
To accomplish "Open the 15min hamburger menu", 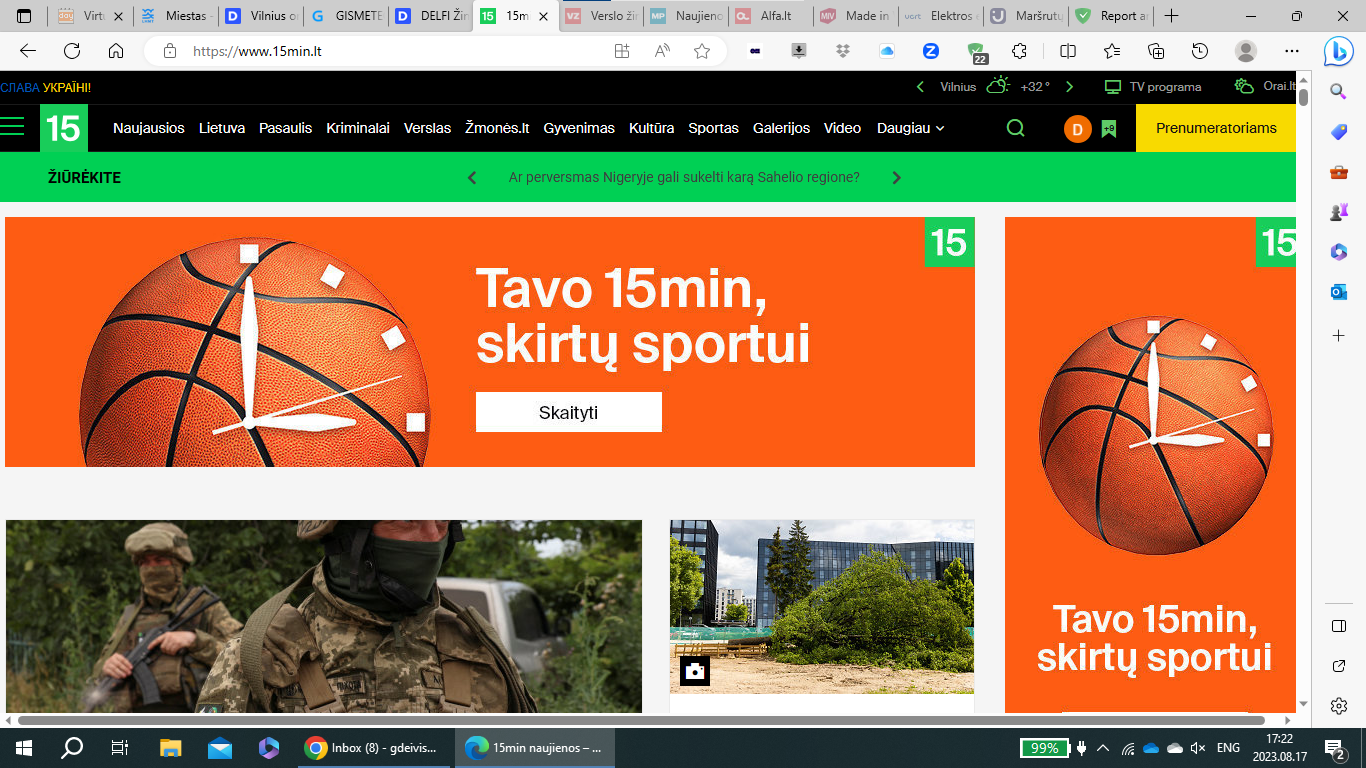I will [12, 127].
